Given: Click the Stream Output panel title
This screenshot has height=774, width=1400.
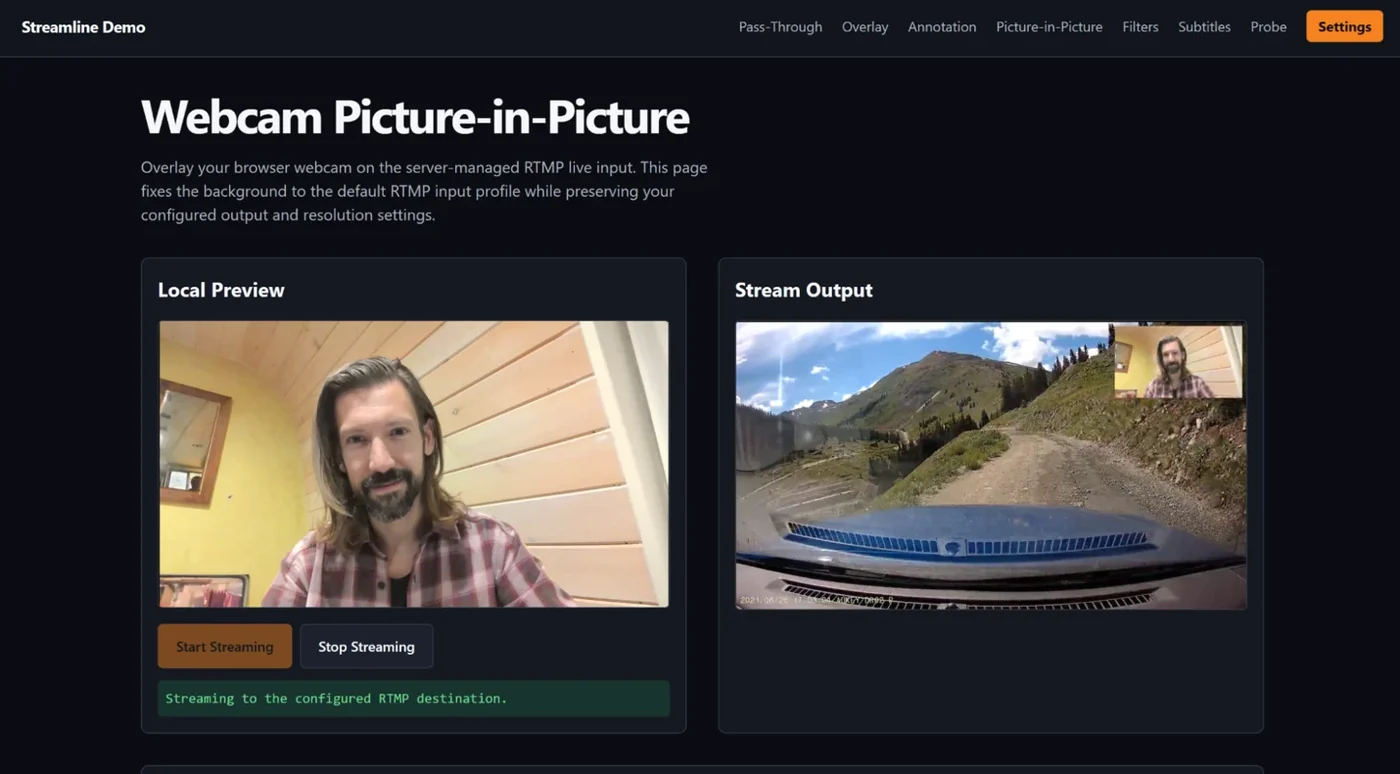Looking at the screenshot, I should pyautogui.click(x=804, y=290).
